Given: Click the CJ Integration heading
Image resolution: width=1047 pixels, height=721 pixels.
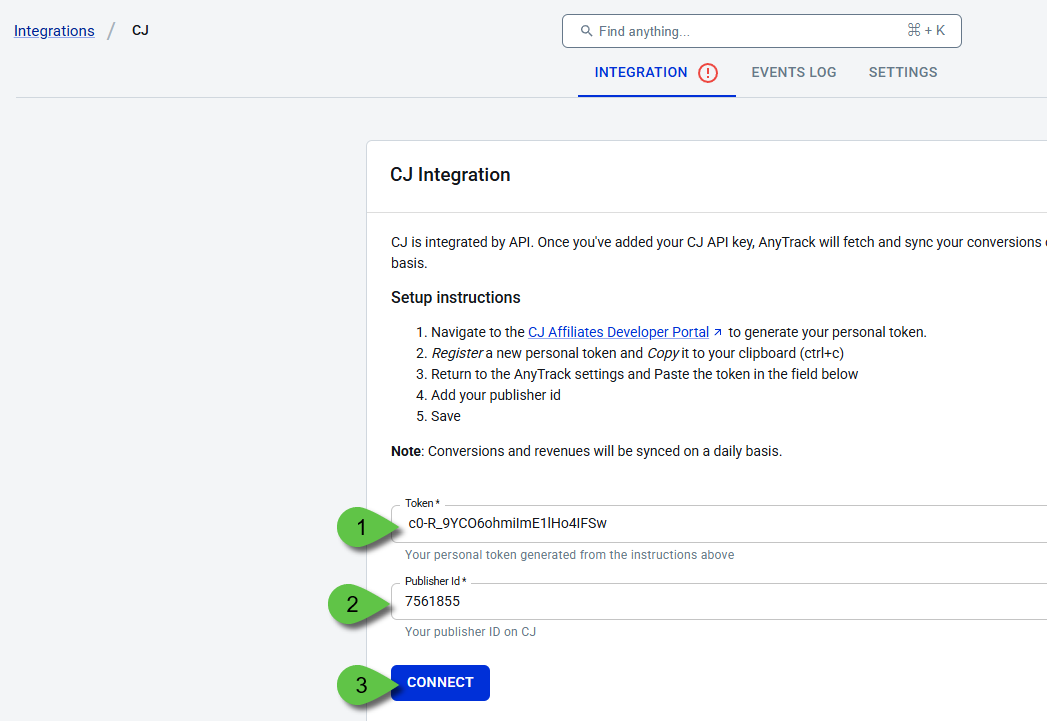Looking at the screenshot, I should coord(450,175).
